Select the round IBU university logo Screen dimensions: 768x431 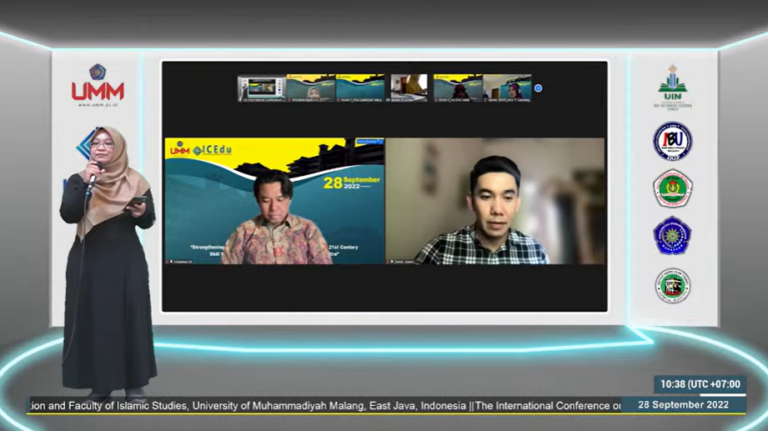(x=672, y=142)
